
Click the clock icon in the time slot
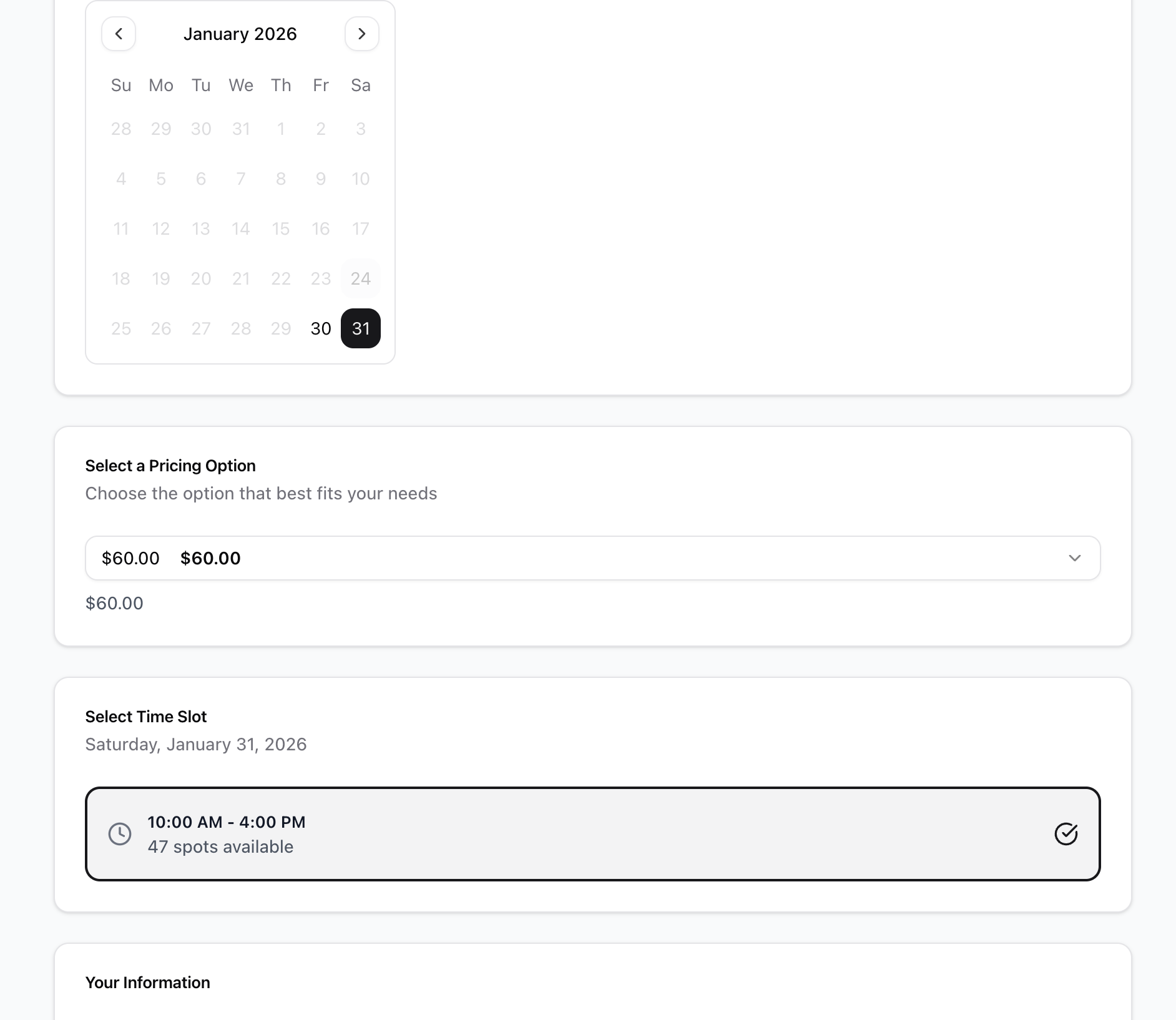tap(120, 833)
